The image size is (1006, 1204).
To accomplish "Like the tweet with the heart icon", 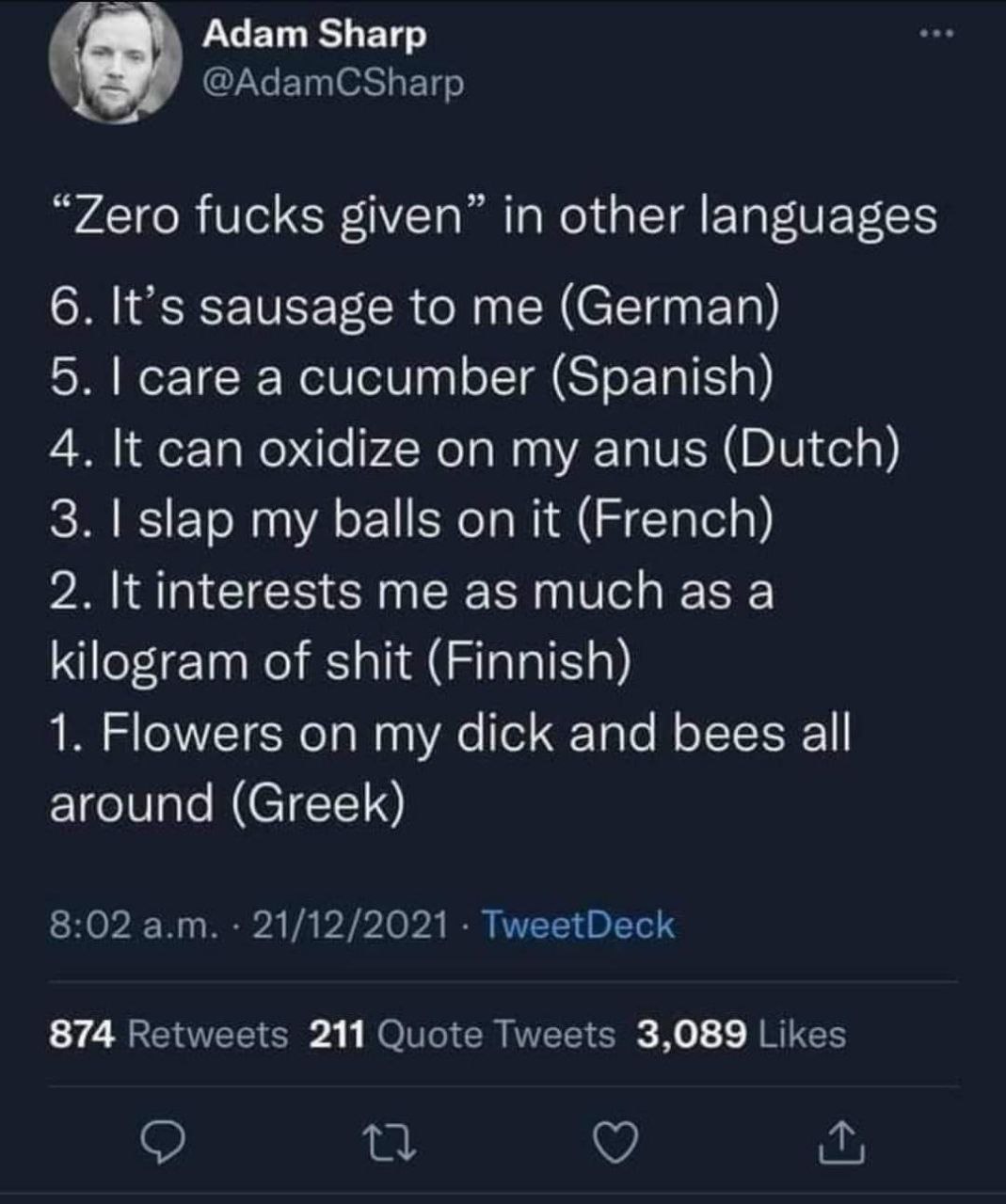I will coord(618,1142).
